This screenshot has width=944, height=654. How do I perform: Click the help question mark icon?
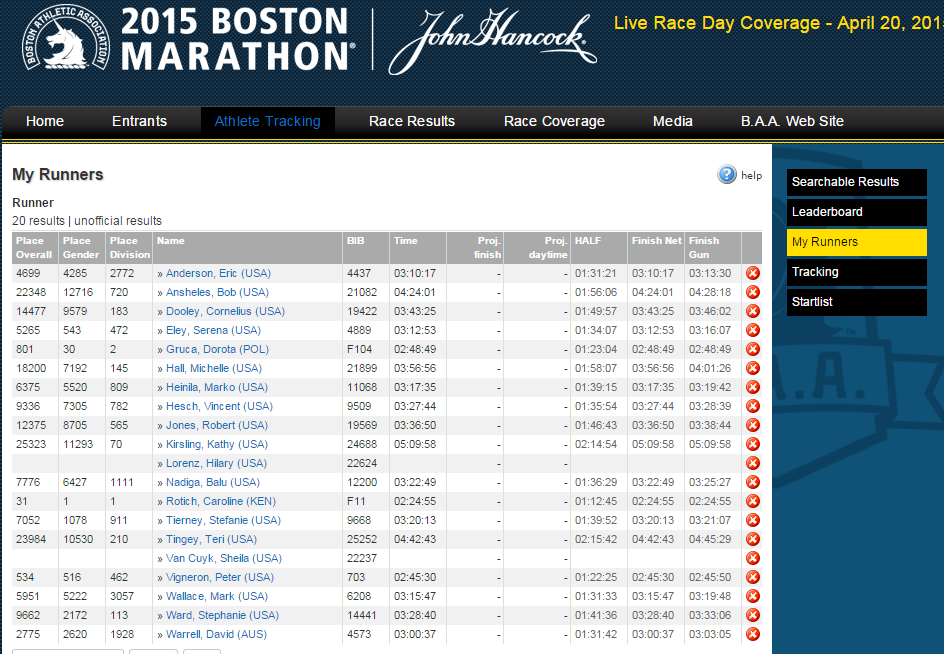point(727,175)
